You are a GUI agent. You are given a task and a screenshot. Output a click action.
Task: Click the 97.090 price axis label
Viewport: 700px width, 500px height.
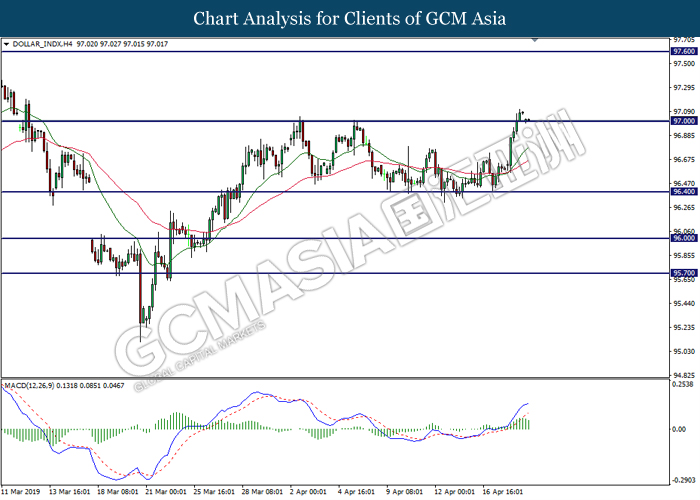coord(684,111)
